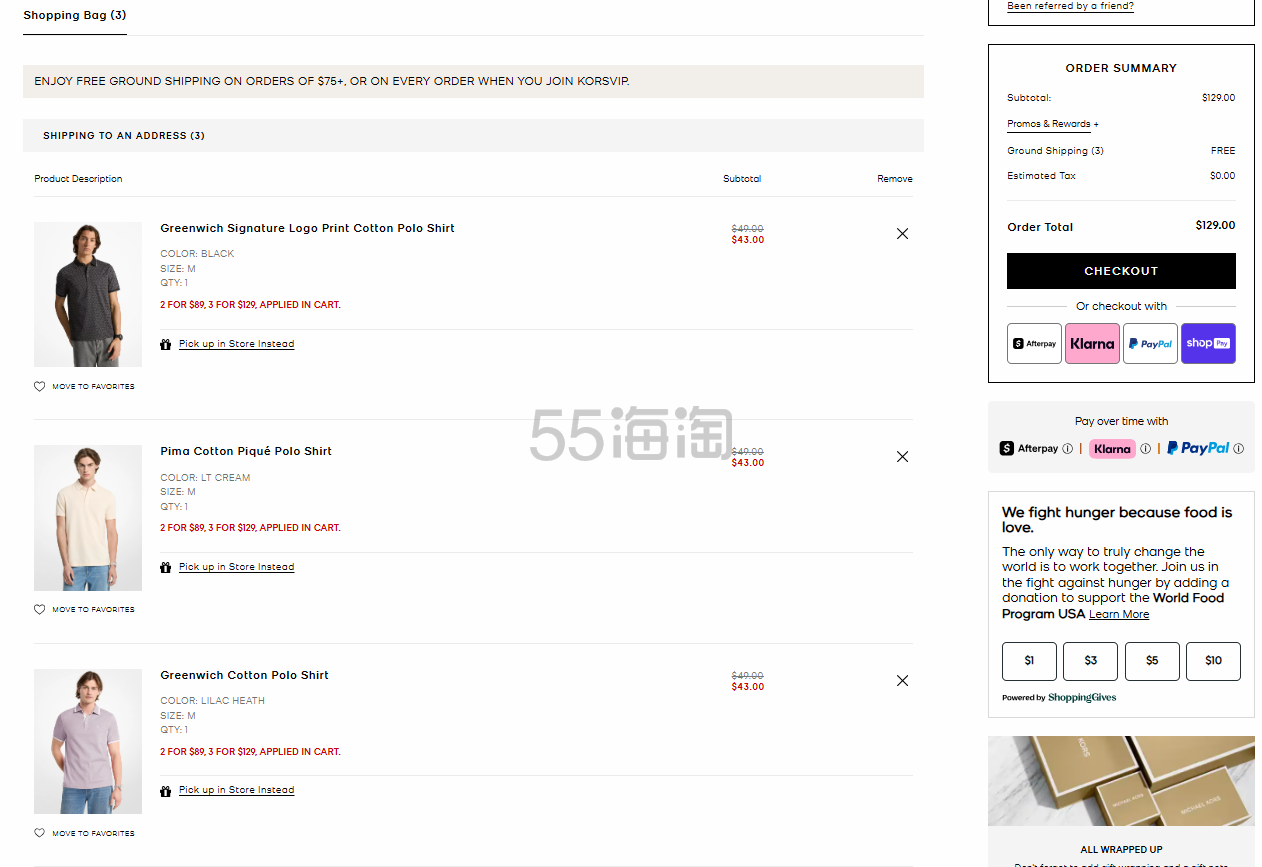Click gift icon beside Signature Logo Print pickup link

(166, 344)
